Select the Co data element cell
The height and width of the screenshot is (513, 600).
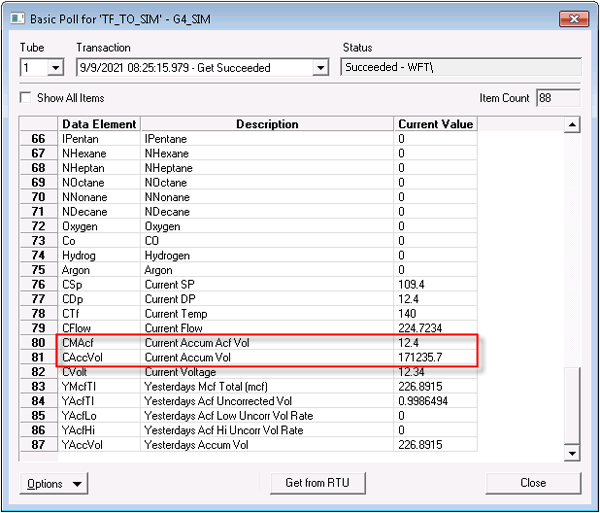[99, 241]
